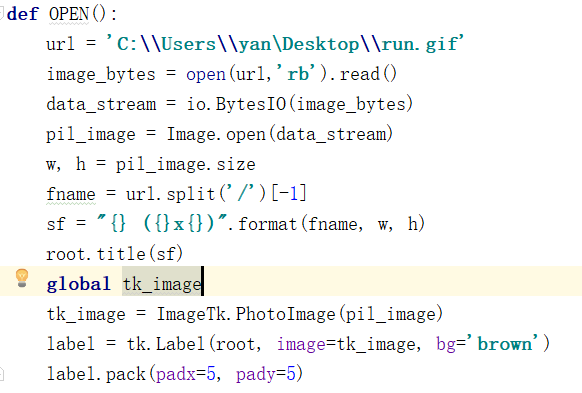Image resolution: width=582 pixels, height=393 pixels.
Task: Click 'root.title(sf)' line
Action: tap(115, 254)
